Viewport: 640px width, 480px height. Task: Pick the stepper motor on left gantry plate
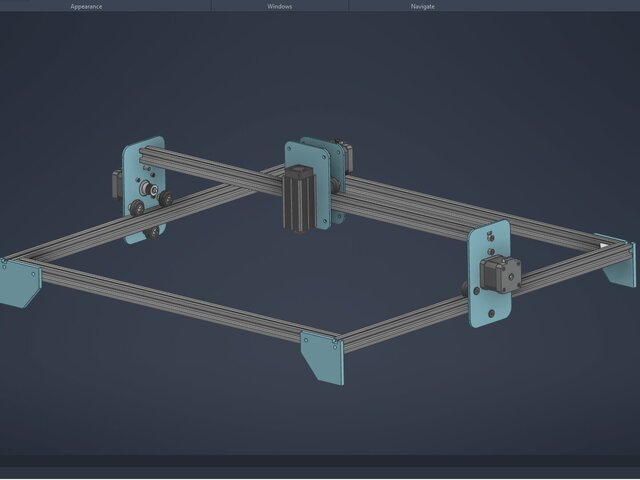coord(117,183)
